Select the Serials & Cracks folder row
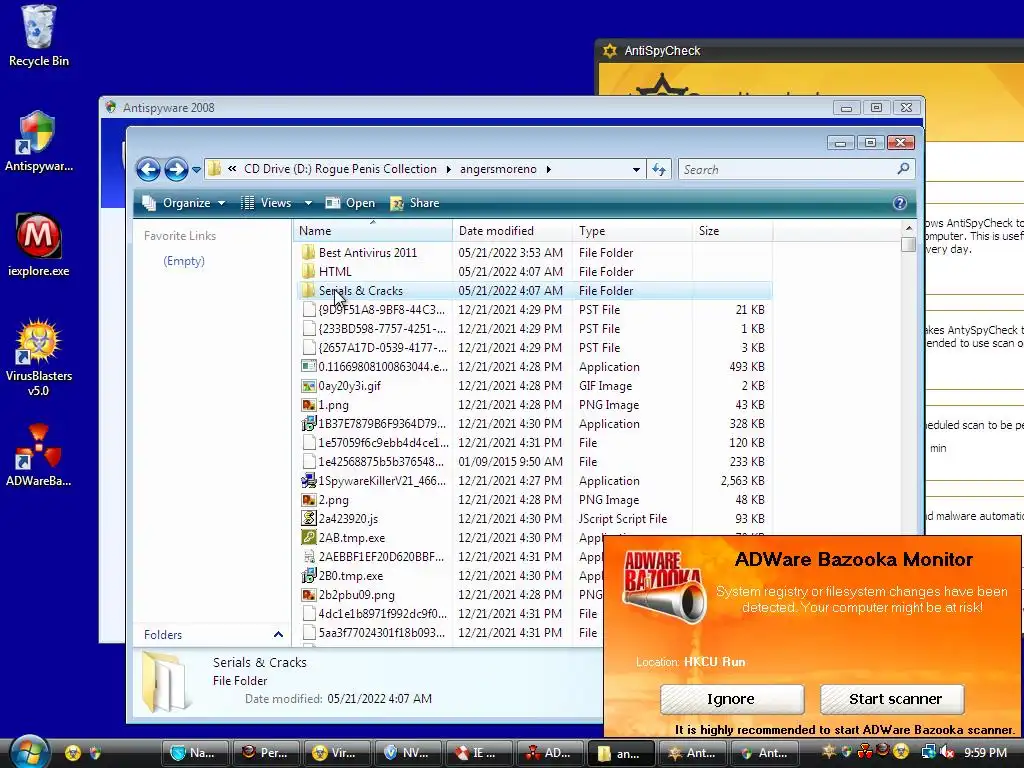Screen dimensions: 1024x768 point(534,291)
